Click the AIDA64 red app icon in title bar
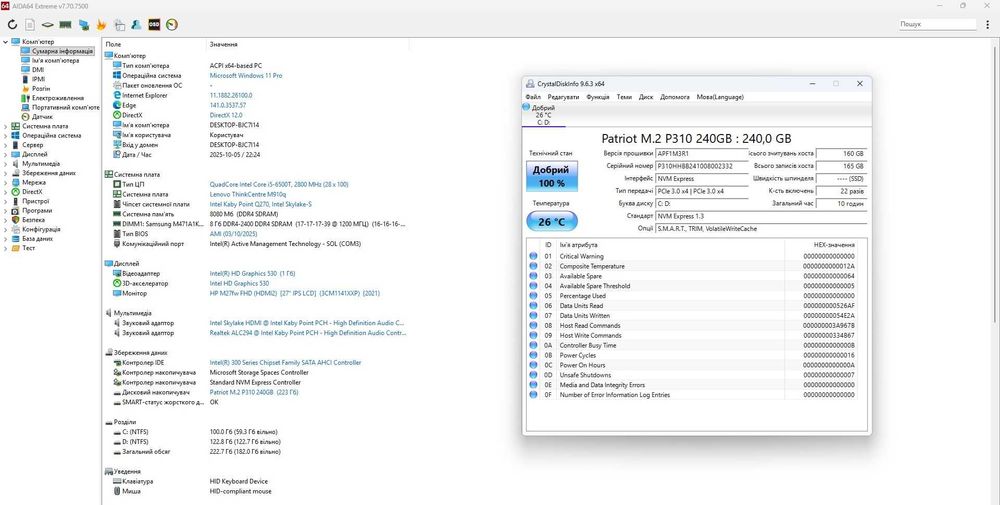Screen dimensions: 1000x505 (4, 5)
